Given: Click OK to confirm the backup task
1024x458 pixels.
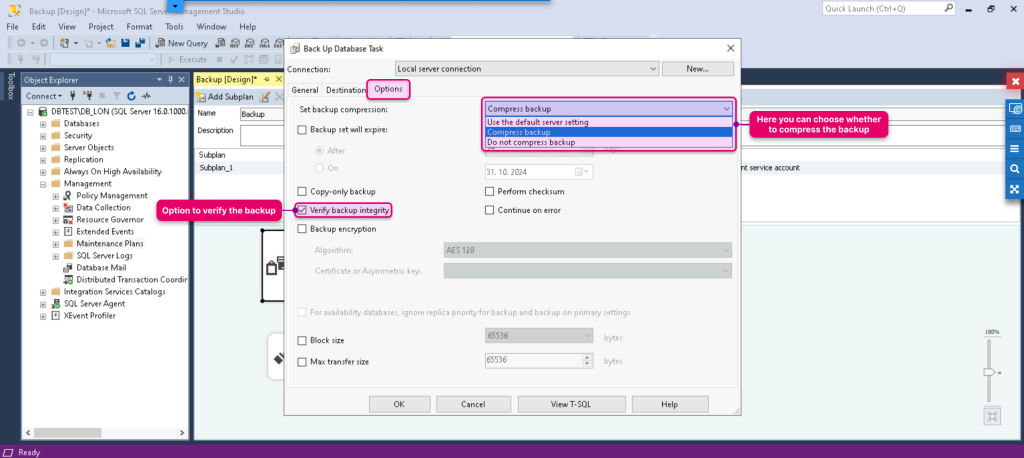Looking at the screenshot, I should [x=399, y=404].
